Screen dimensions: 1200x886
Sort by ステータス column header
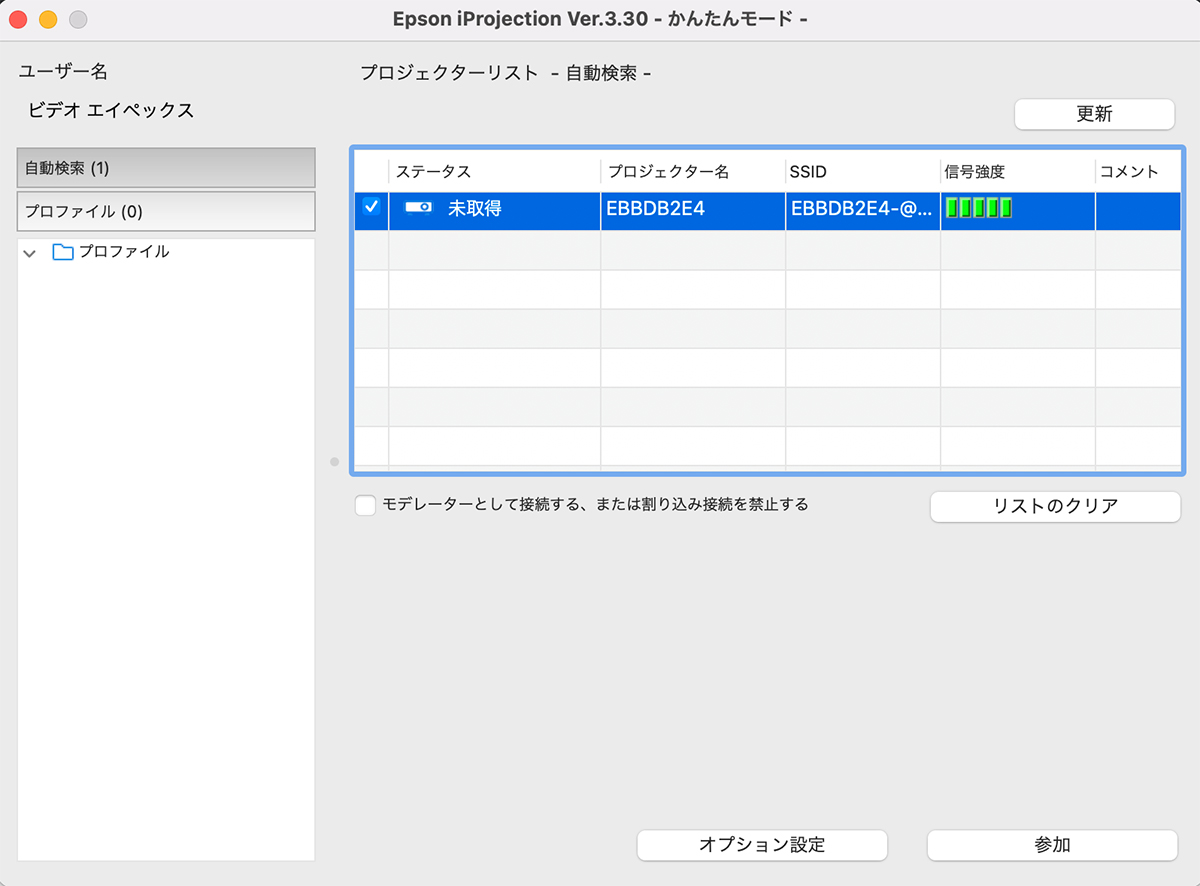pyautogui.click(x=495, y=171)
